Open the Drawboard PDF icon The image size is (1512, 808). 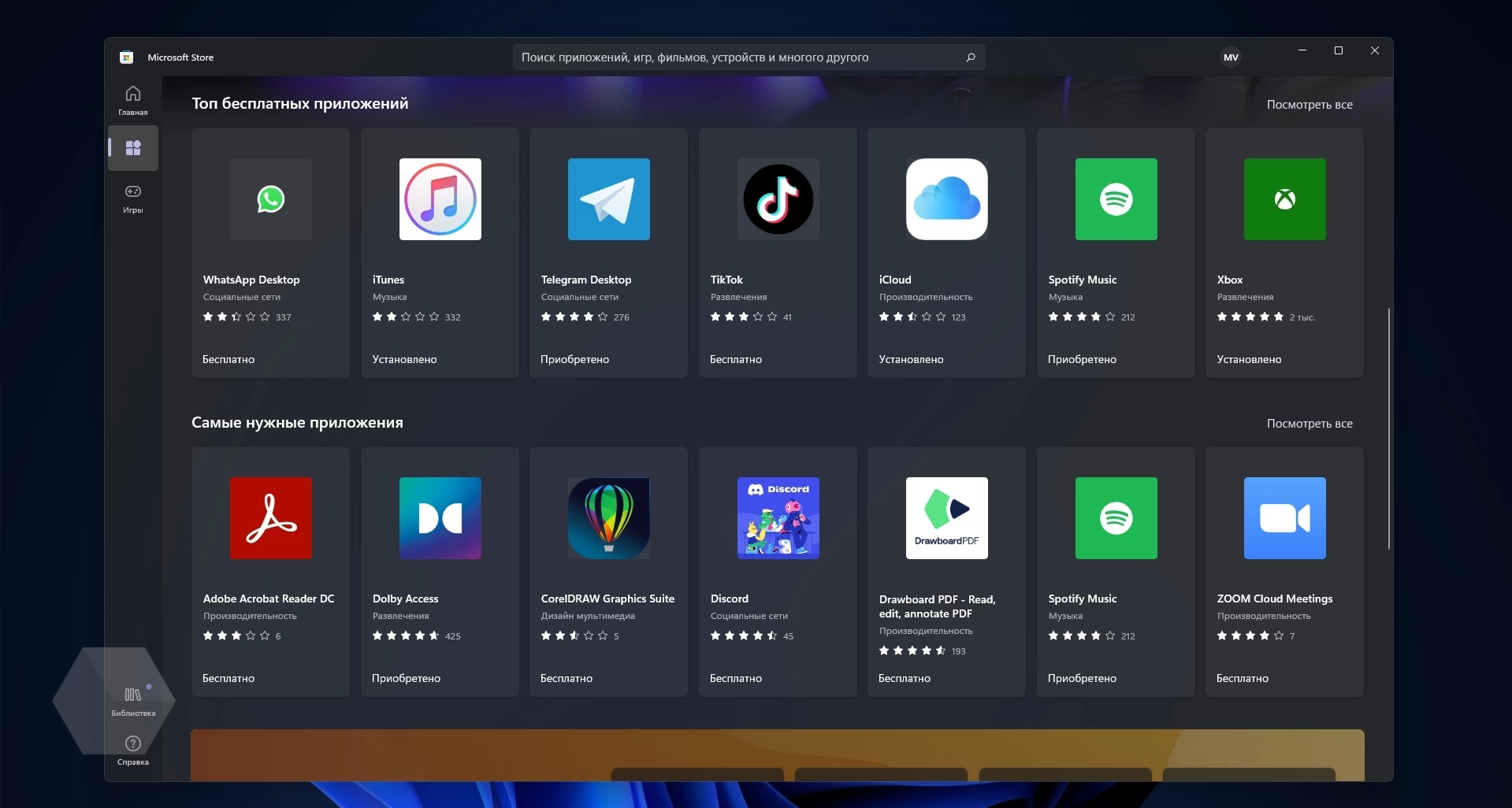[946, 518]
